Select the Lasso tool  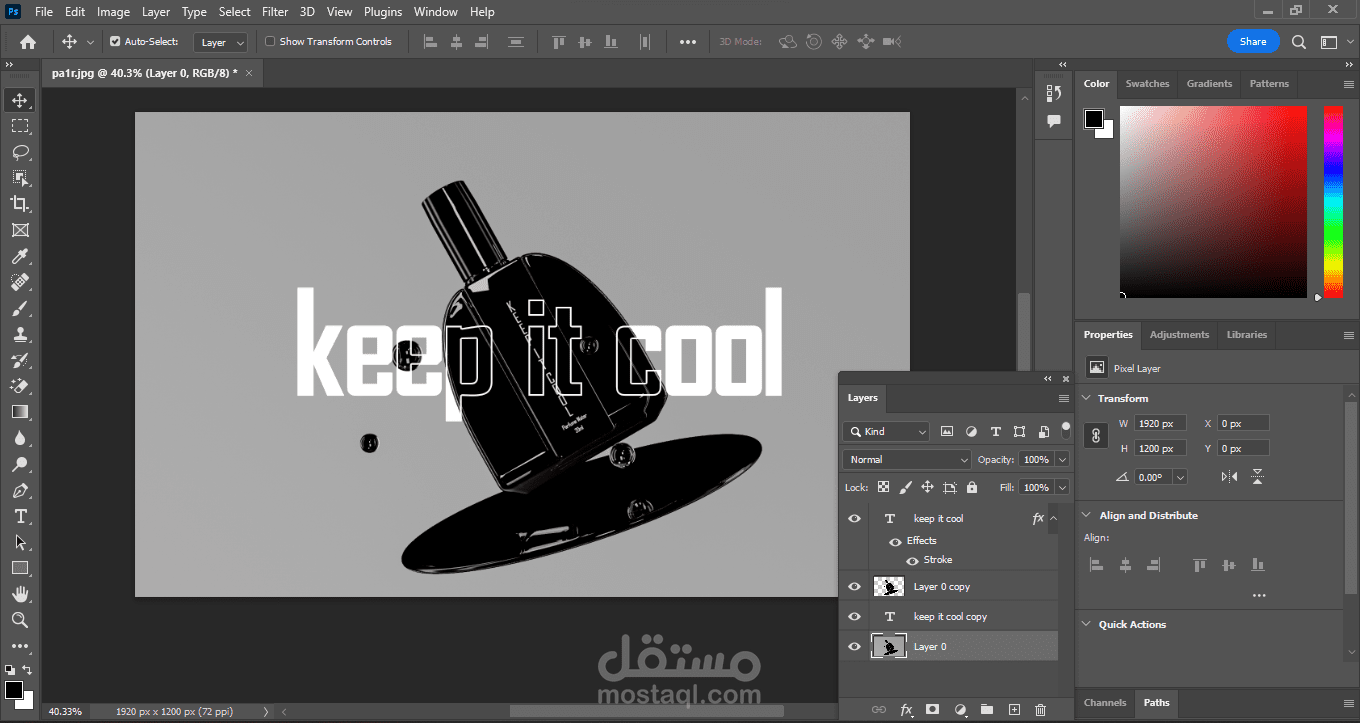[x=19, y=152]
